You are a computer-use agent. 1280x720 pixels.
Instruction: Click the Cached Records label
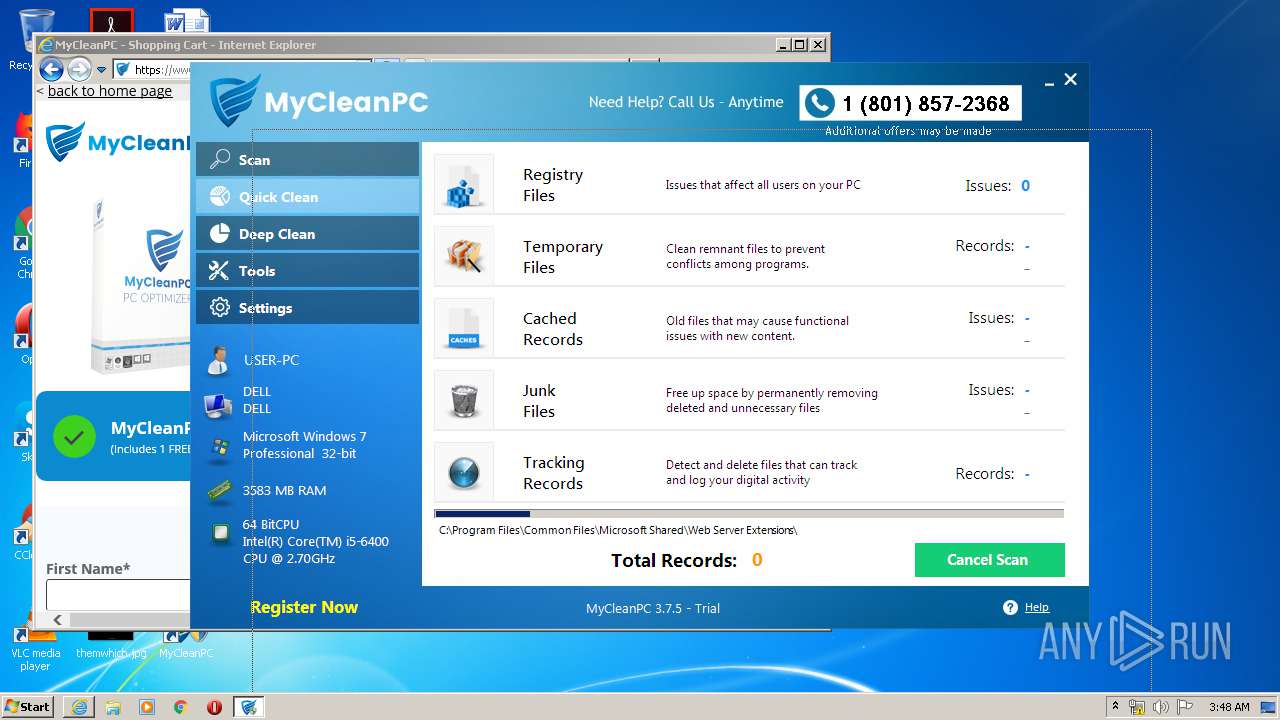coord(553,329)
